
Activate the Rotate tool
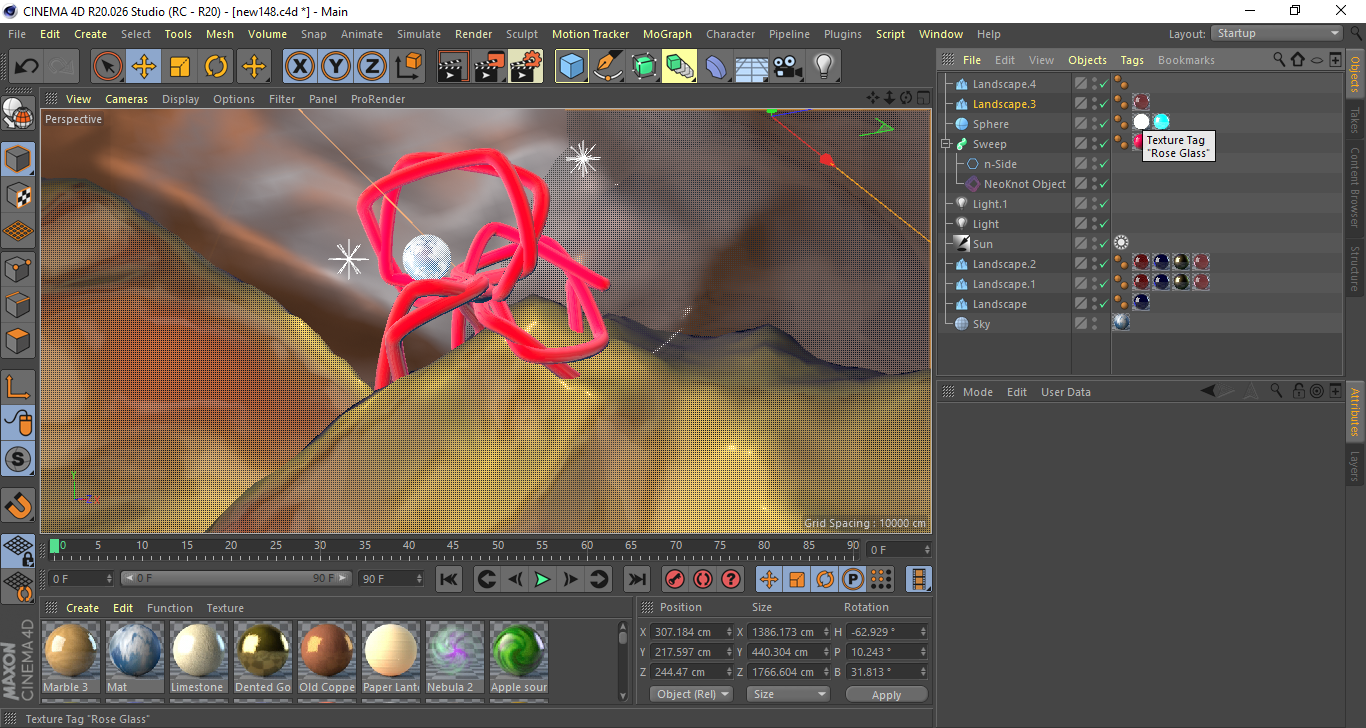pyautogui.click(x=216, y=67)
